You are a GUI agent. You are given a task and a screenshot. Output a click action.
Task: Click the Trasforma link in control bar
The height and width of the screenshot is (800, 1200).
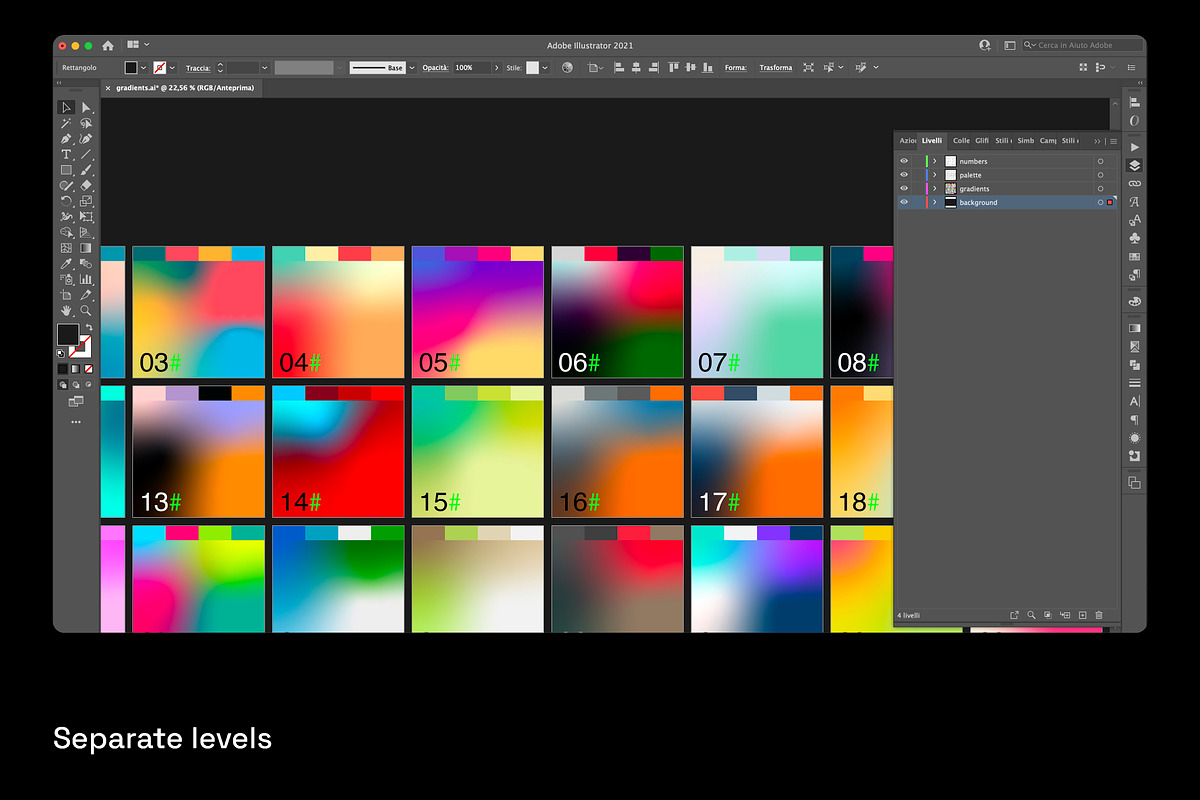pos(776,67)
